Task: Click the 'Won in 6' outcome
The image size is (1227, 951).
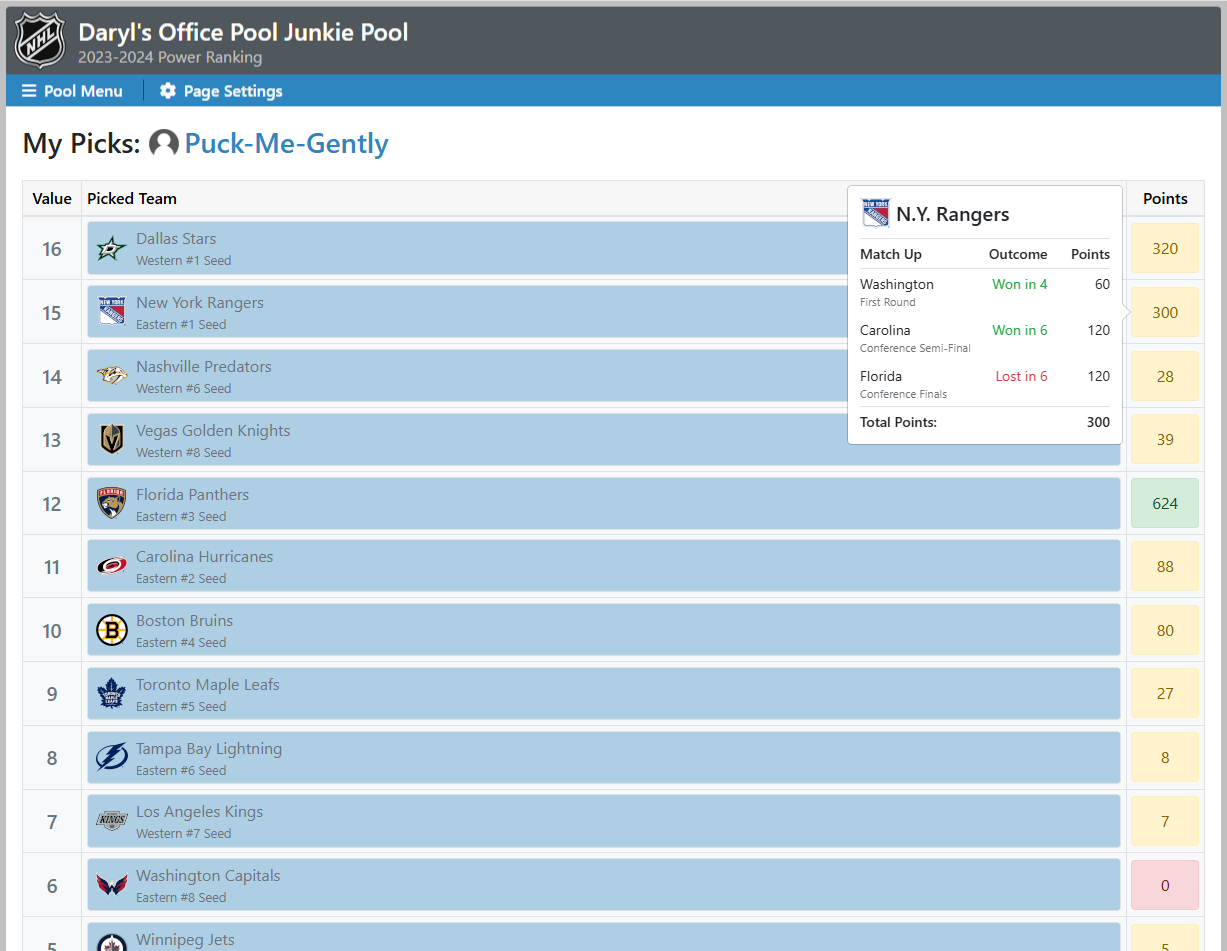Action: coord(1020,331)
